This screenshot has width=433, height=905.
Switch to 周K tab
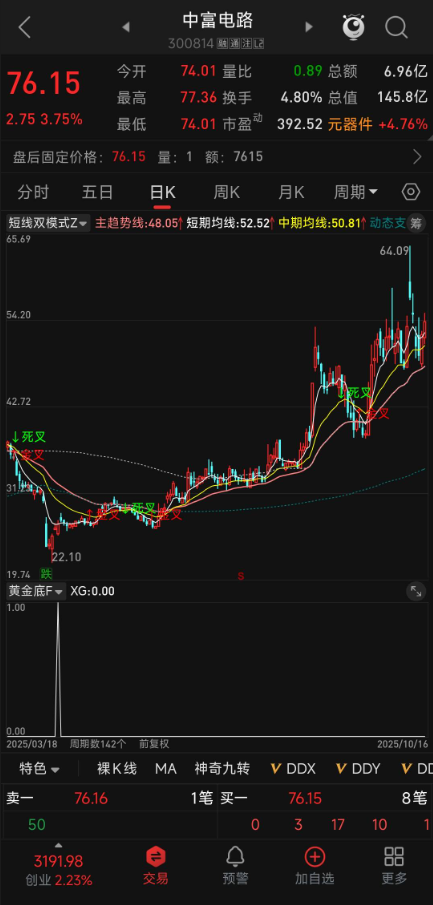[x=226, y=192]
